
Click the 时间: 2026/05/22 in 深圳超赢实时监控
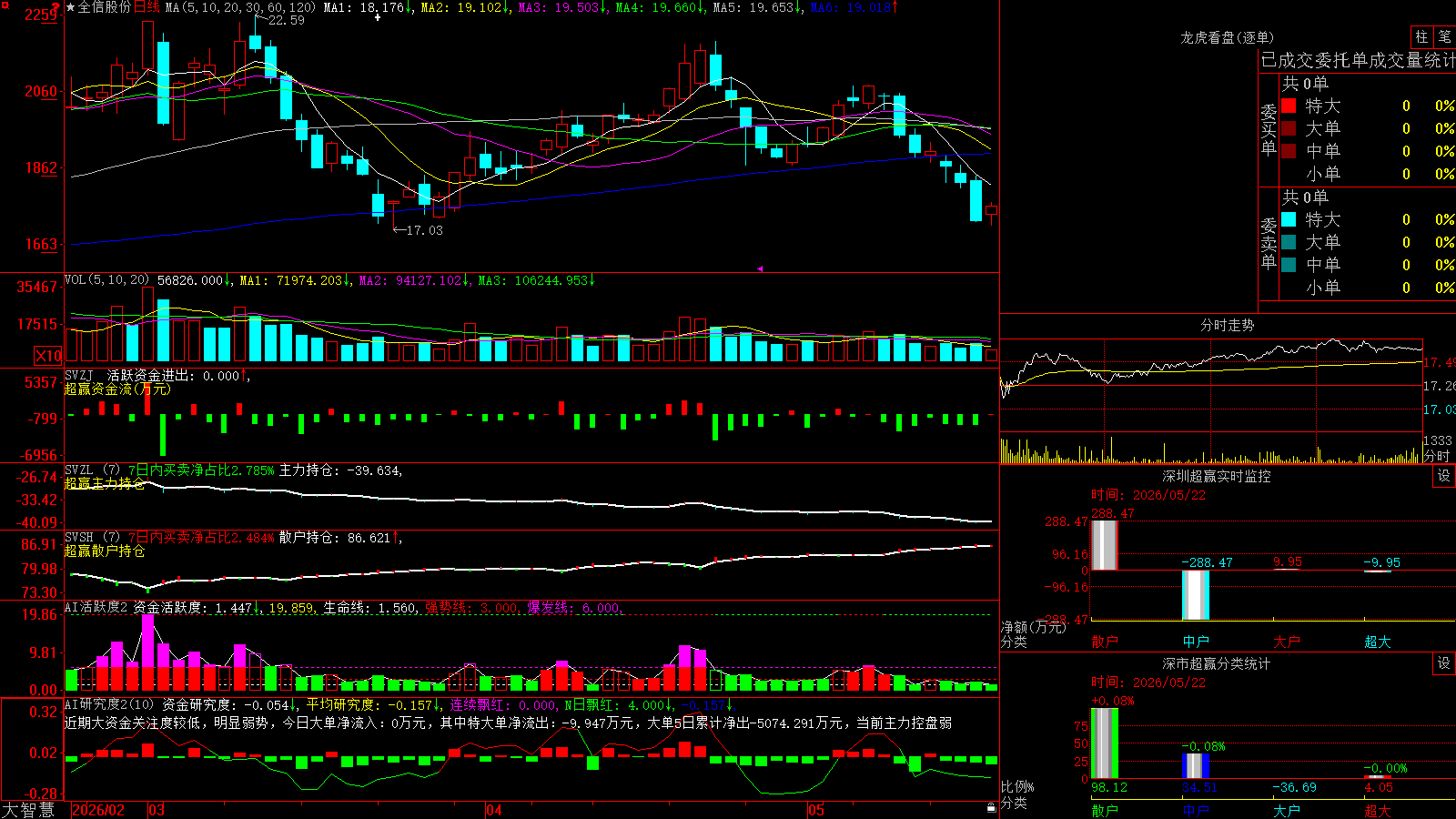1148,495
